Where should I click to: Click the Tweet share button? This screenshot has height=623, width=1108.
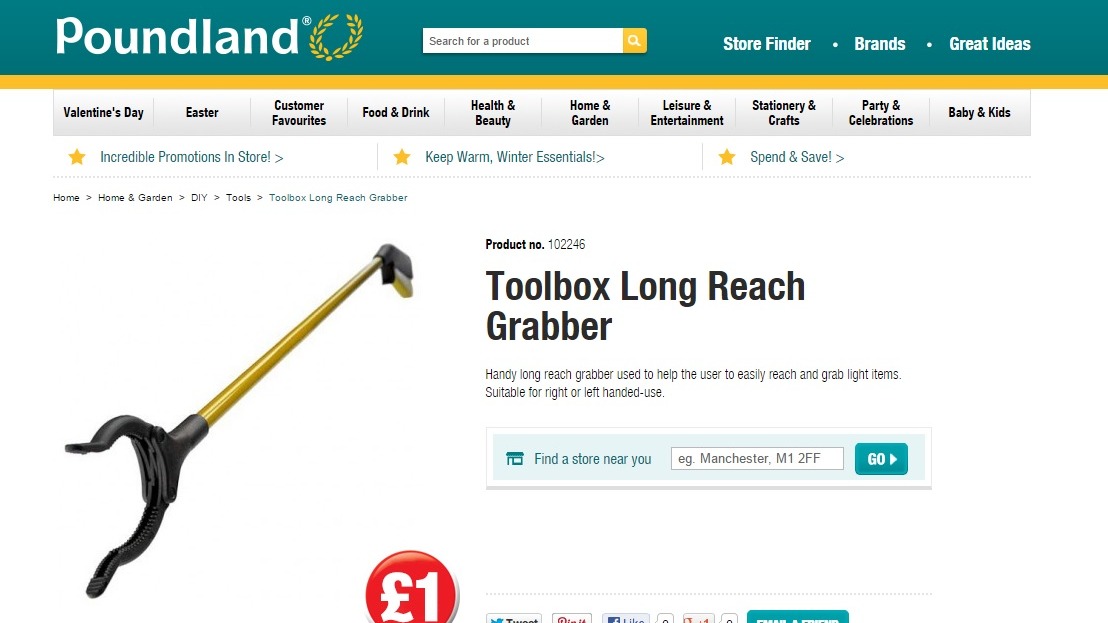[x=514, y=619]
